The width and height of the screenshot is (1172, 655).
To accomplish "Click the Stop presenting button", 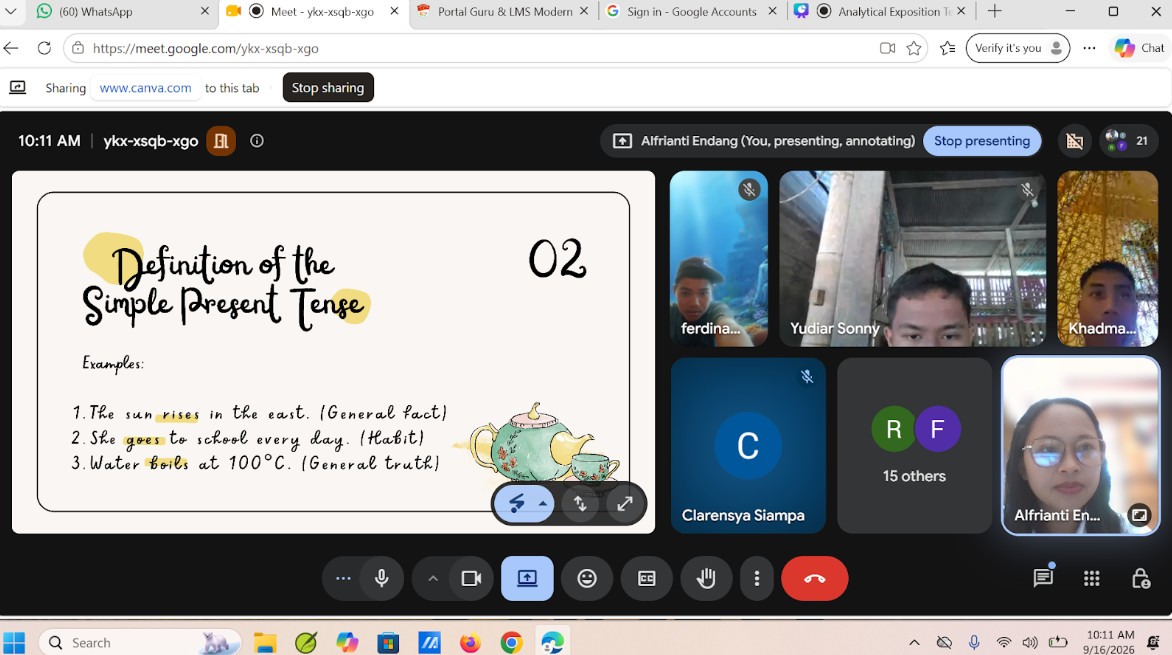I will pyautogui.click(x=981, y=141).
